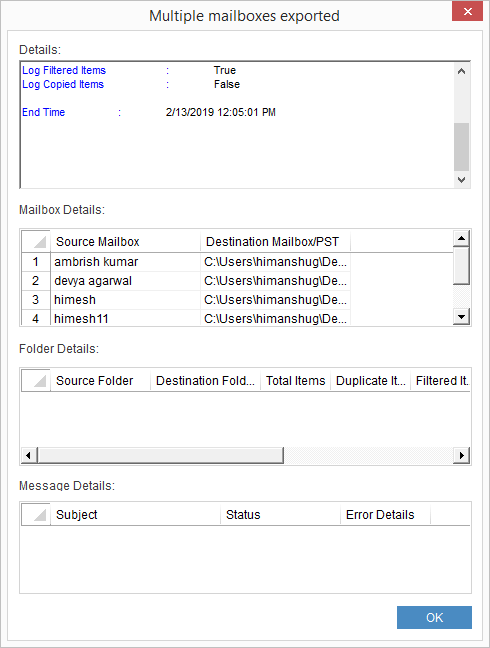
Task: Close the Multiple mailboxes exported dialog
Action: click(x=467, y=11)
